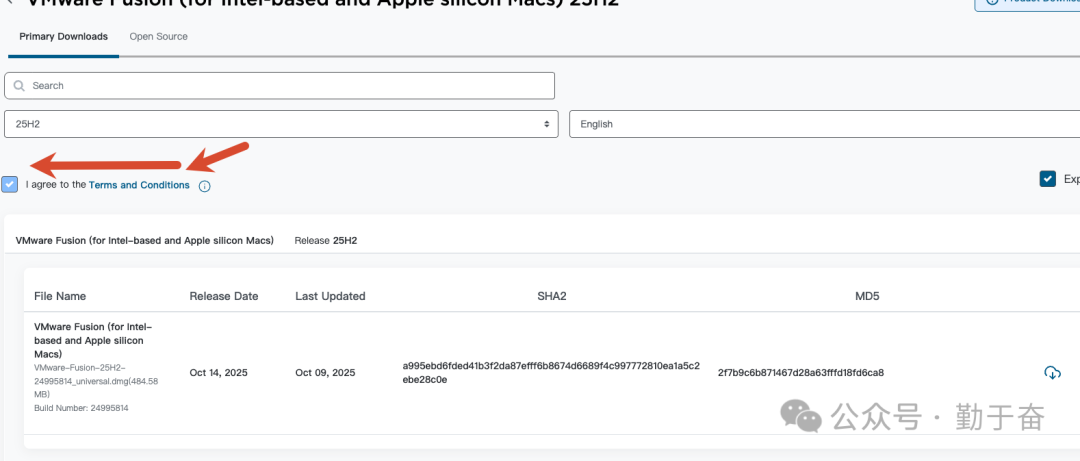This screenshot has width=1080, height=461.
Task: Click the info icon beside Terms and Conditions
Action: [205, 186]
